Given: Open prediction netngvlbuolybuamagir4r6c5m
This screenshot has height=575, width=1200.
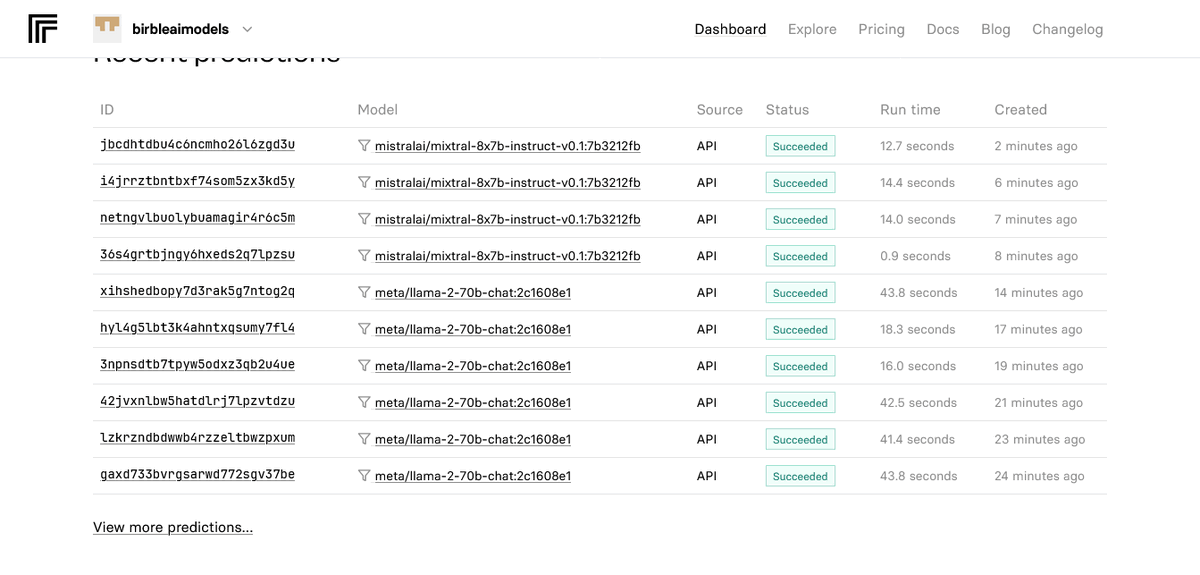Looking at the screenshot, I should pyautogui.click(x=198, y=218).
